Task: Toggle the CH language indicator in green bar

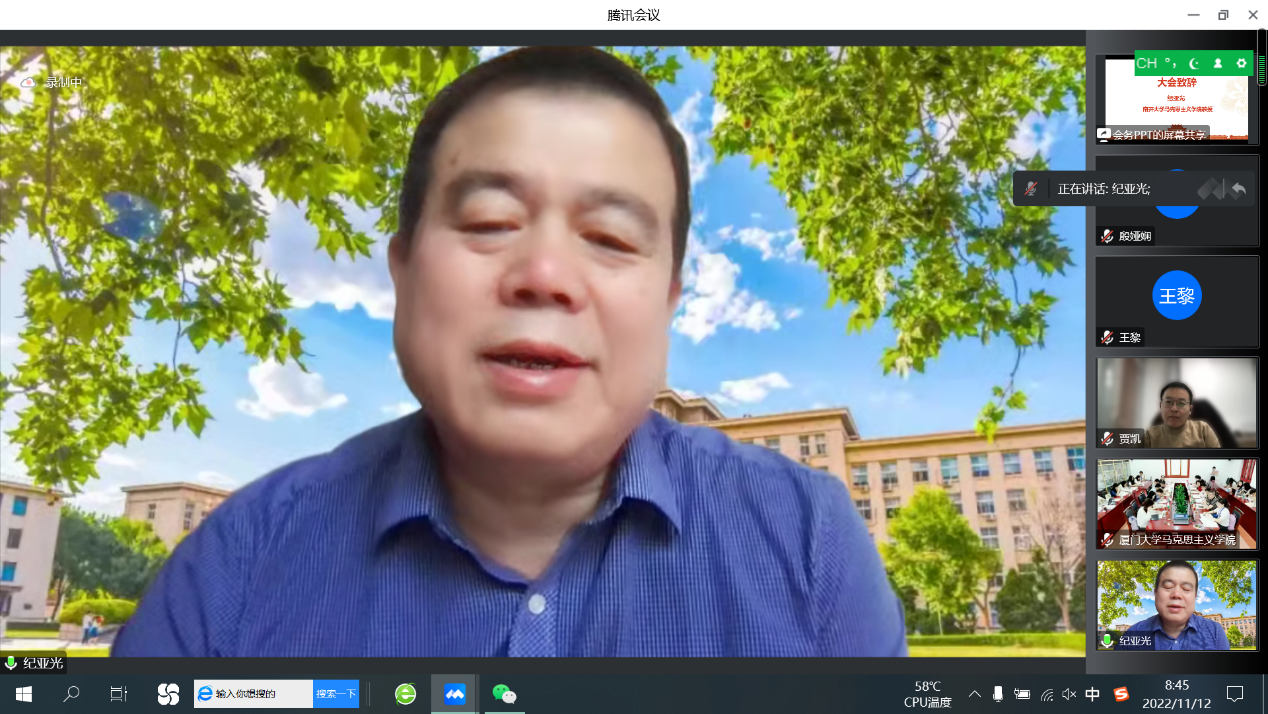Action: point(1146,63)
